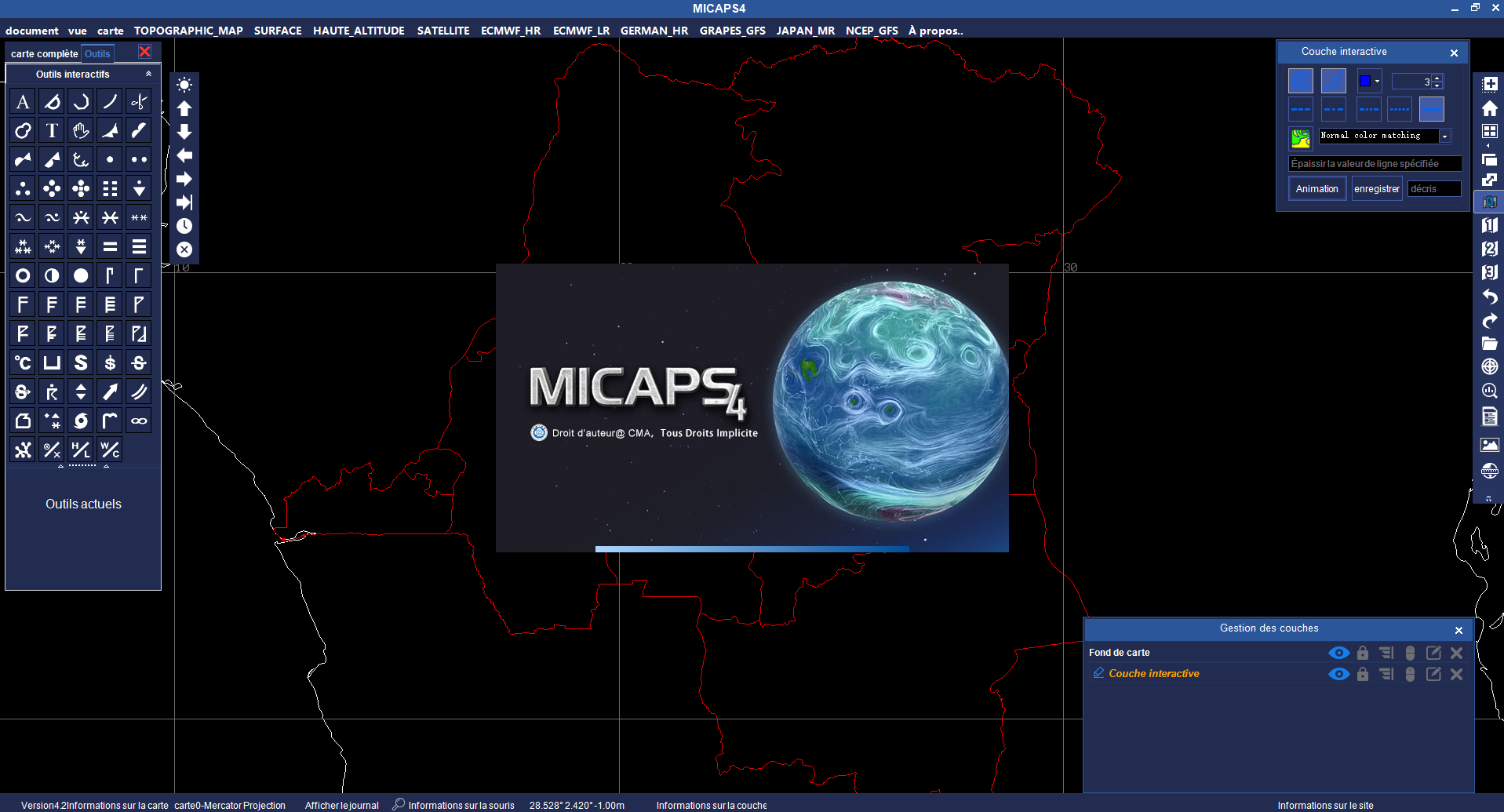Click the magnifier zoom icon in right sidebar
The width and height of the screenshot is (1504, 812).
[x=1489, y=391]
